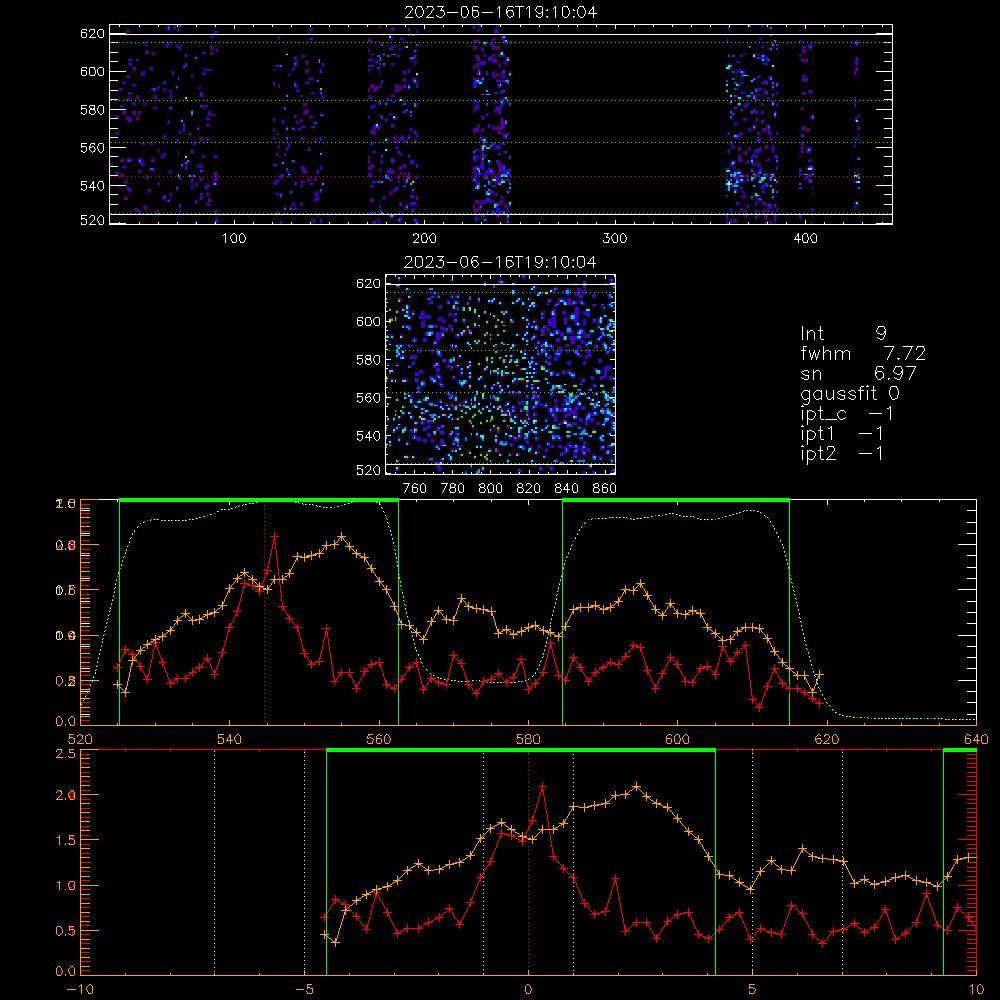
Task: Click x-axis tick 200 of top panel
Action: point(425,239)
